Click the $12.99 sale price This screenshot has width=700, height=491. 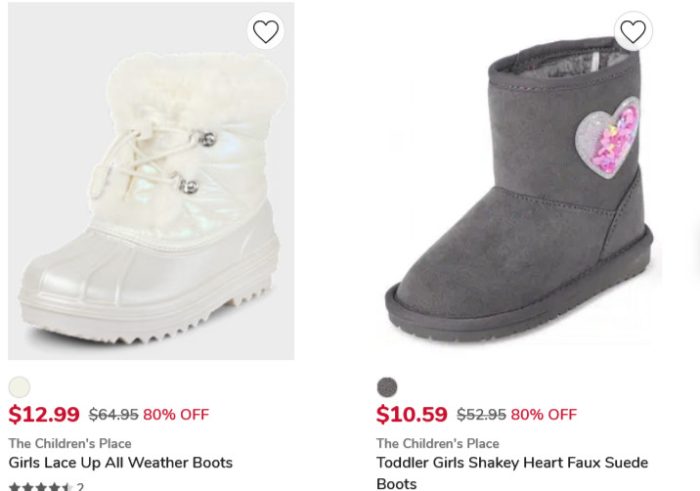[x=44, y=414]
